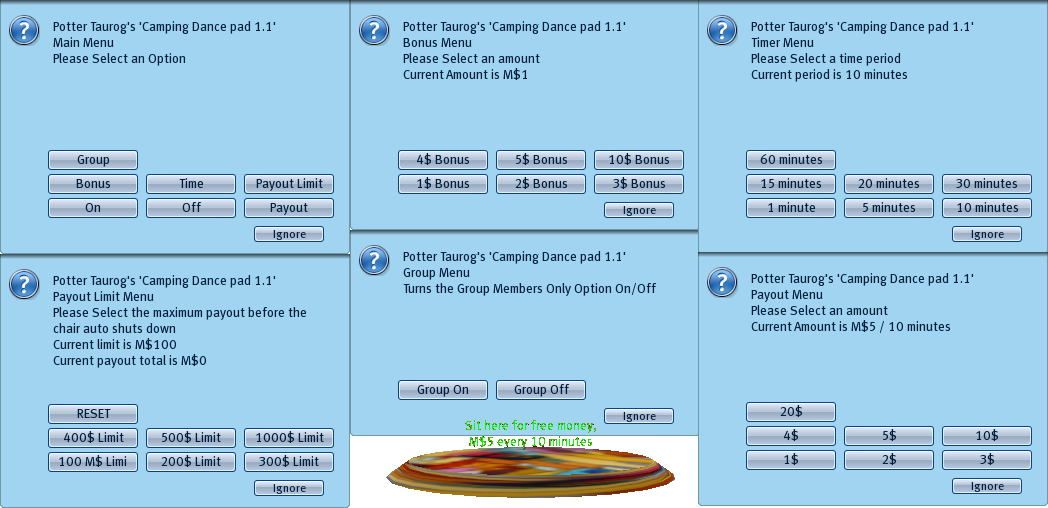Set timer period to 60 minutes
The height and width of the screenshot is (508, 1048).
(x=790, y=160)
